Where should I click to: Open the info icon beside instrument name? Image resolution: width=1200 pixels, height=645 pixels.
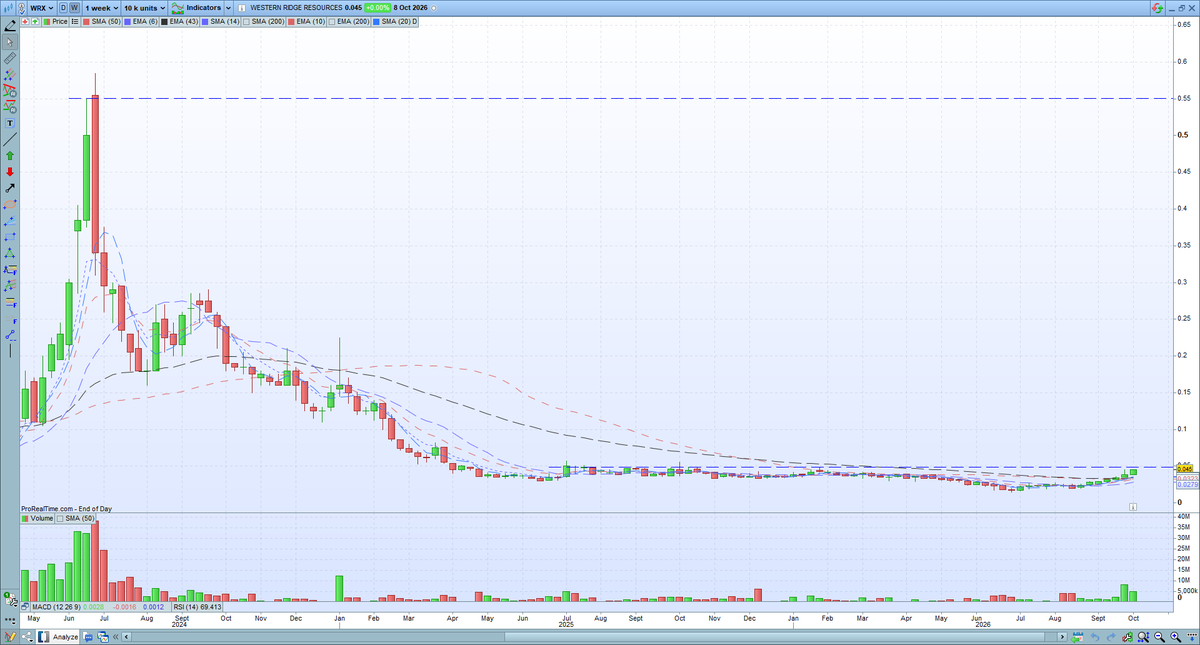click(x=241, y=8)
